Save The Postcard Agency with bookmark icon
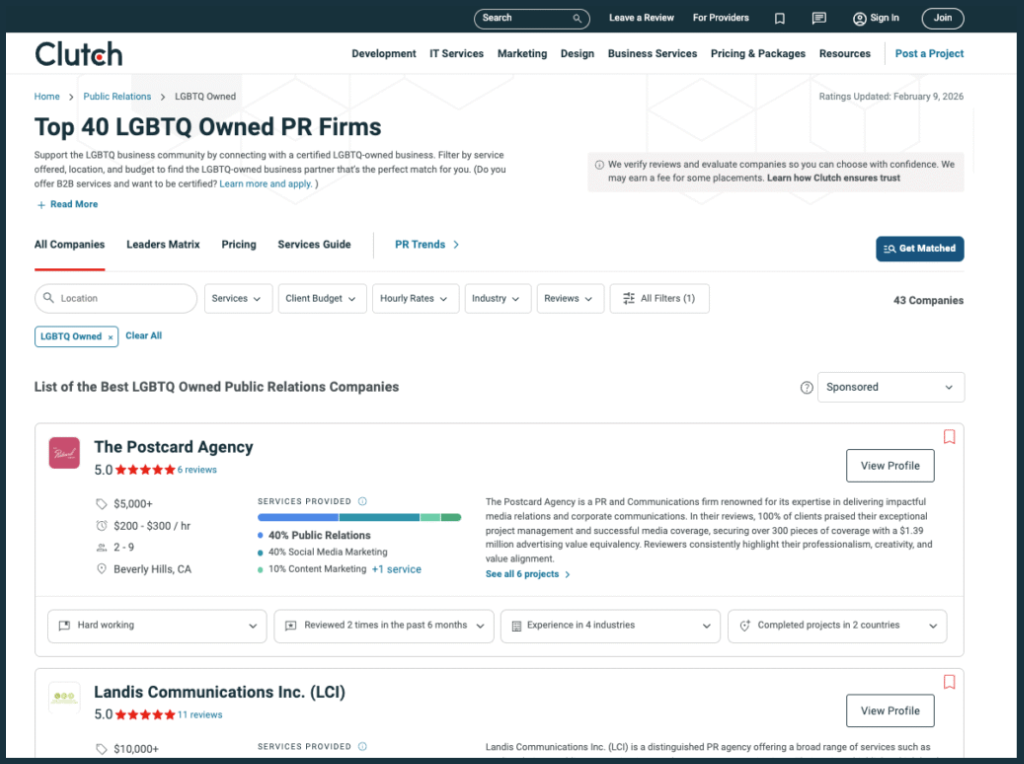Viewport: 1024px width, 764px height. 949,437
